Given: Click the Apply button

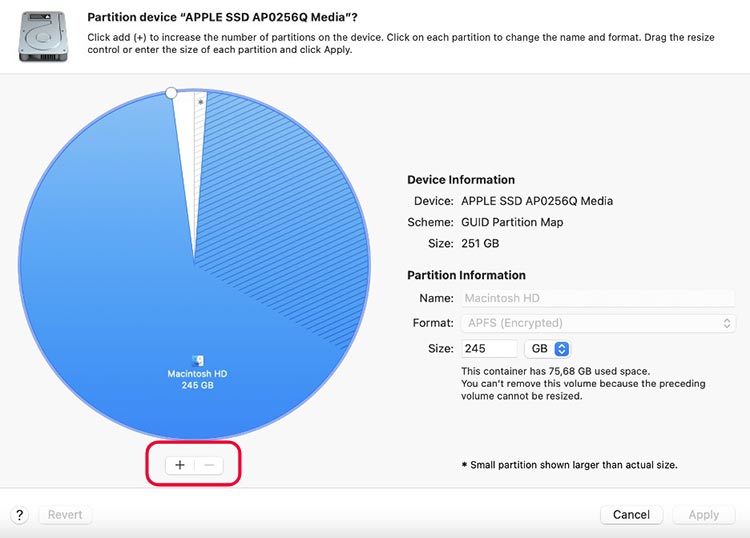Looking at the screenshot, I should 703,515.
